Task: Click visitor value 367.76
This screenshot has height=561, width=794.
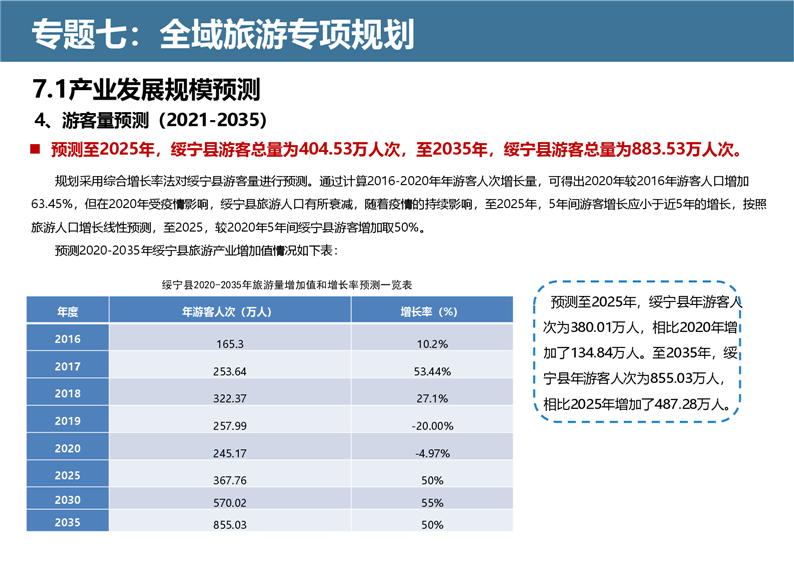Action: (230, 480)
